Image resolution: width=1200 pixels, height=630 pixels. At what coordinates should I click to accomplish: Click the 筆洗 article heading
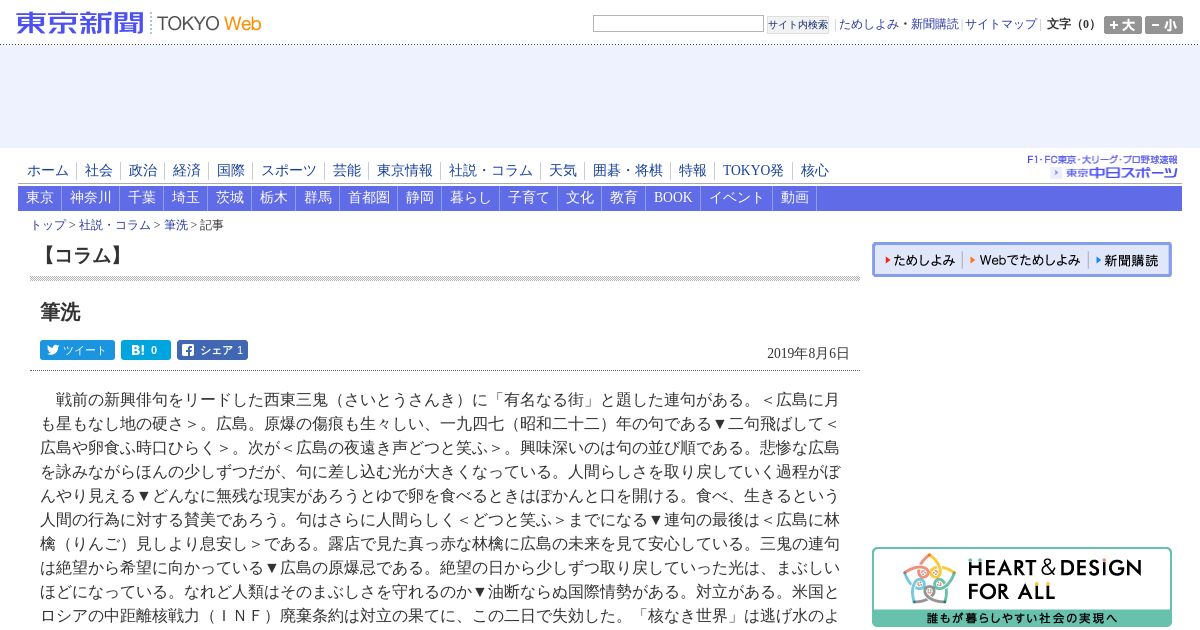(60, 312)
